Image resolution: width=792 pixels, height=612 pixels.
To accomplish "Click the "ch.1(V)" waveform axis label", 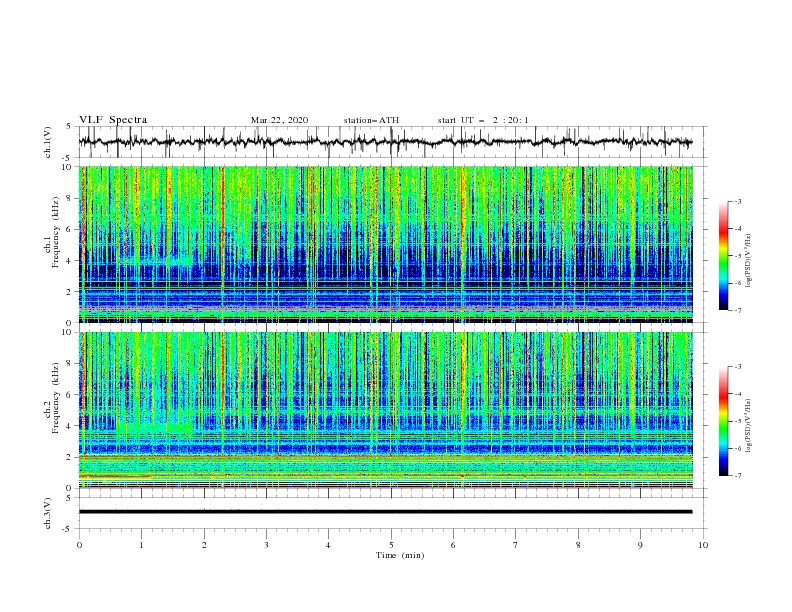I will [x=48, y=142].
